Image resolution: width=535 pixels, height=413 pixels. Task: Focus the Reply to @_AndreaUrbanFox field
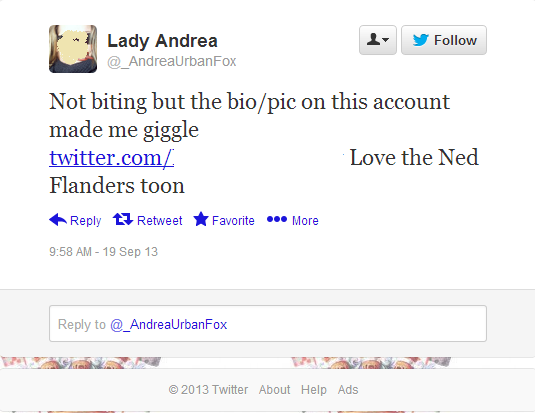pos(268,324)
